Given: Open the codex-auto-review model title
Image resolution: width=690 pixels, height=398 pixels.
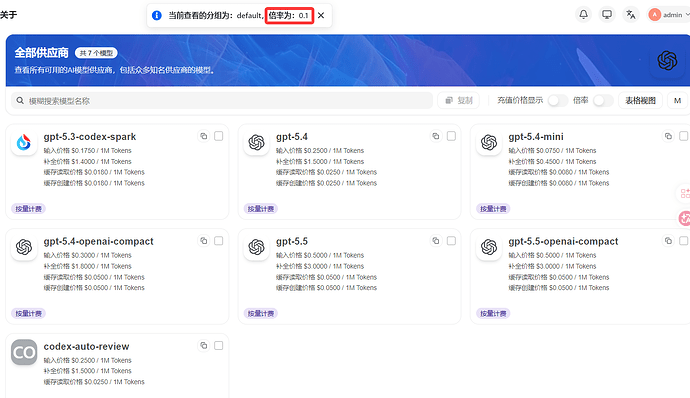Looking at the screenshot, I should [x=86, y=346].
